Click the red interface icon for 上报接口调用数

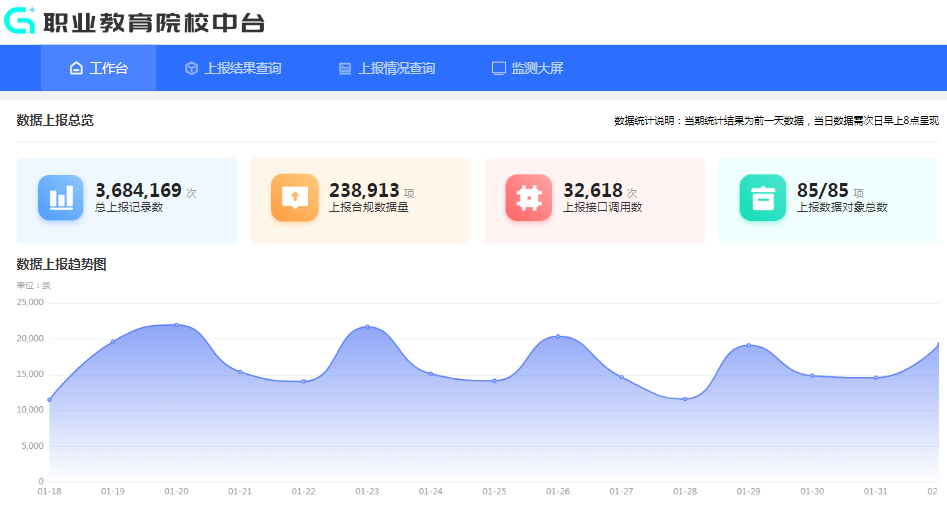click(x=528, y=198)
